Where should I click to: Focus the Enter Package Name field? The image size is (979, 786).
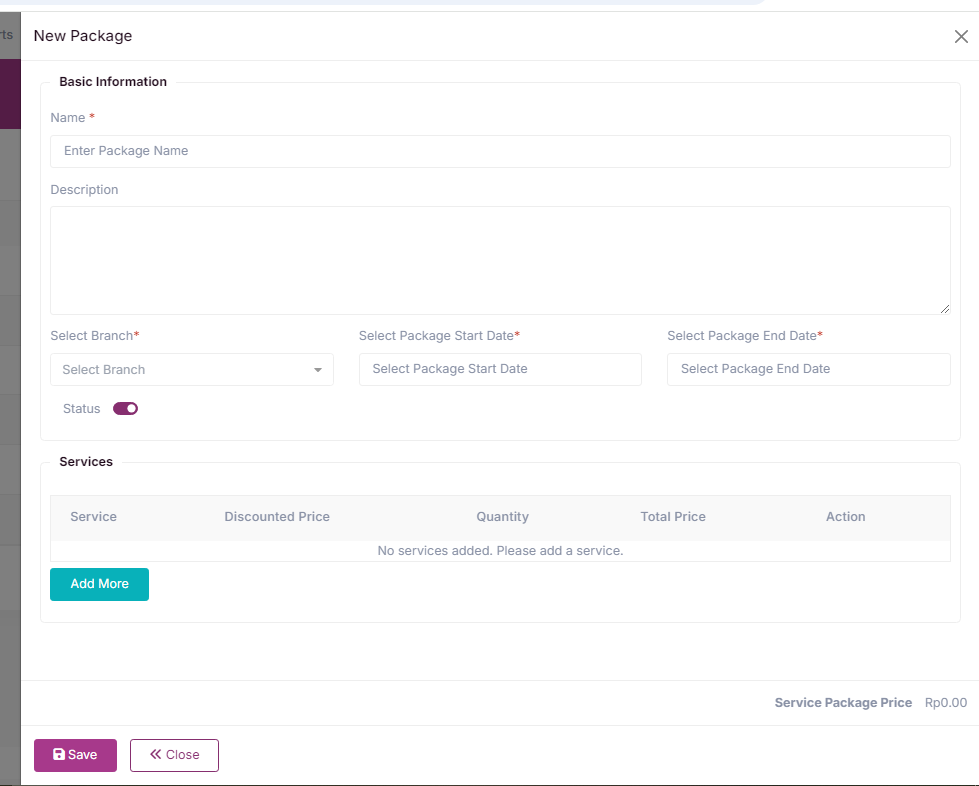click(500, 151)
